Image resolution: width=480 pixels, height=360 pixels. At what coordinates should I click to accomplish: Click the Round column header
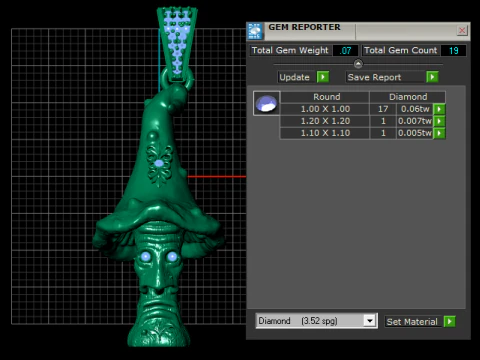325,97
